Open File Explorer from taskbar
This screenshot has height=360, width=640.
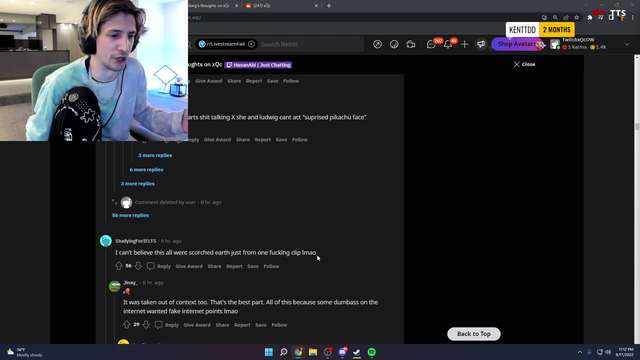pos(313,352)
